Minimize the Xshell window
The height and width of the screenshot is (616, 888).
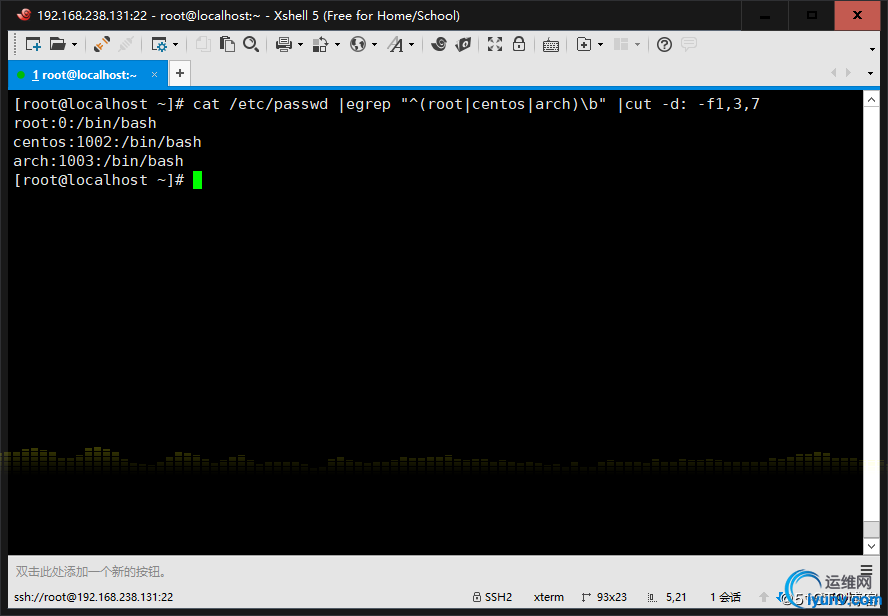point(765,15)
